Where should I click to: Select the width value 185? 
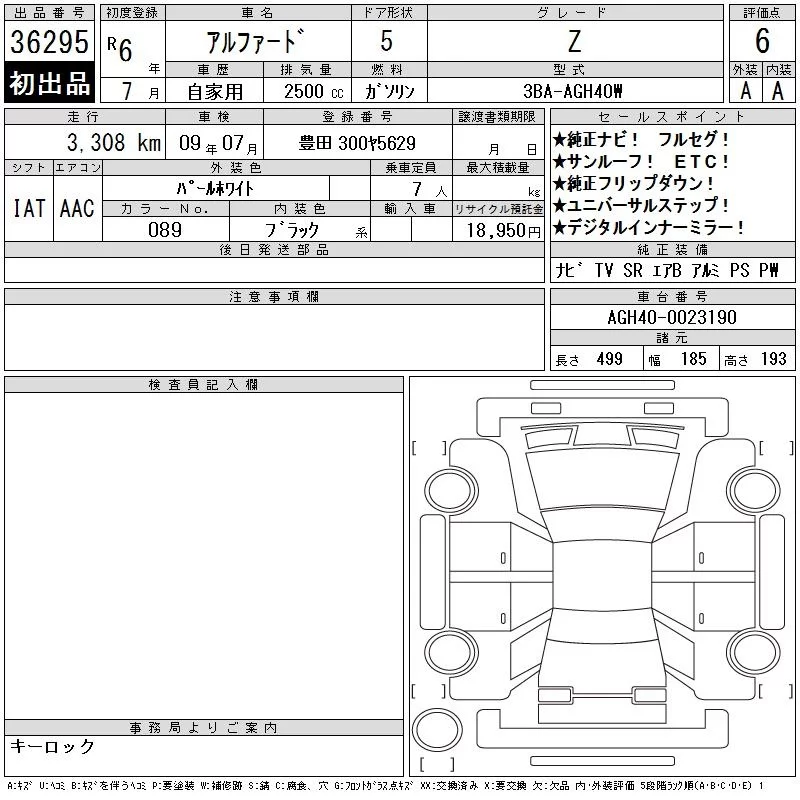pyautogui.click(x=693, y=359)
